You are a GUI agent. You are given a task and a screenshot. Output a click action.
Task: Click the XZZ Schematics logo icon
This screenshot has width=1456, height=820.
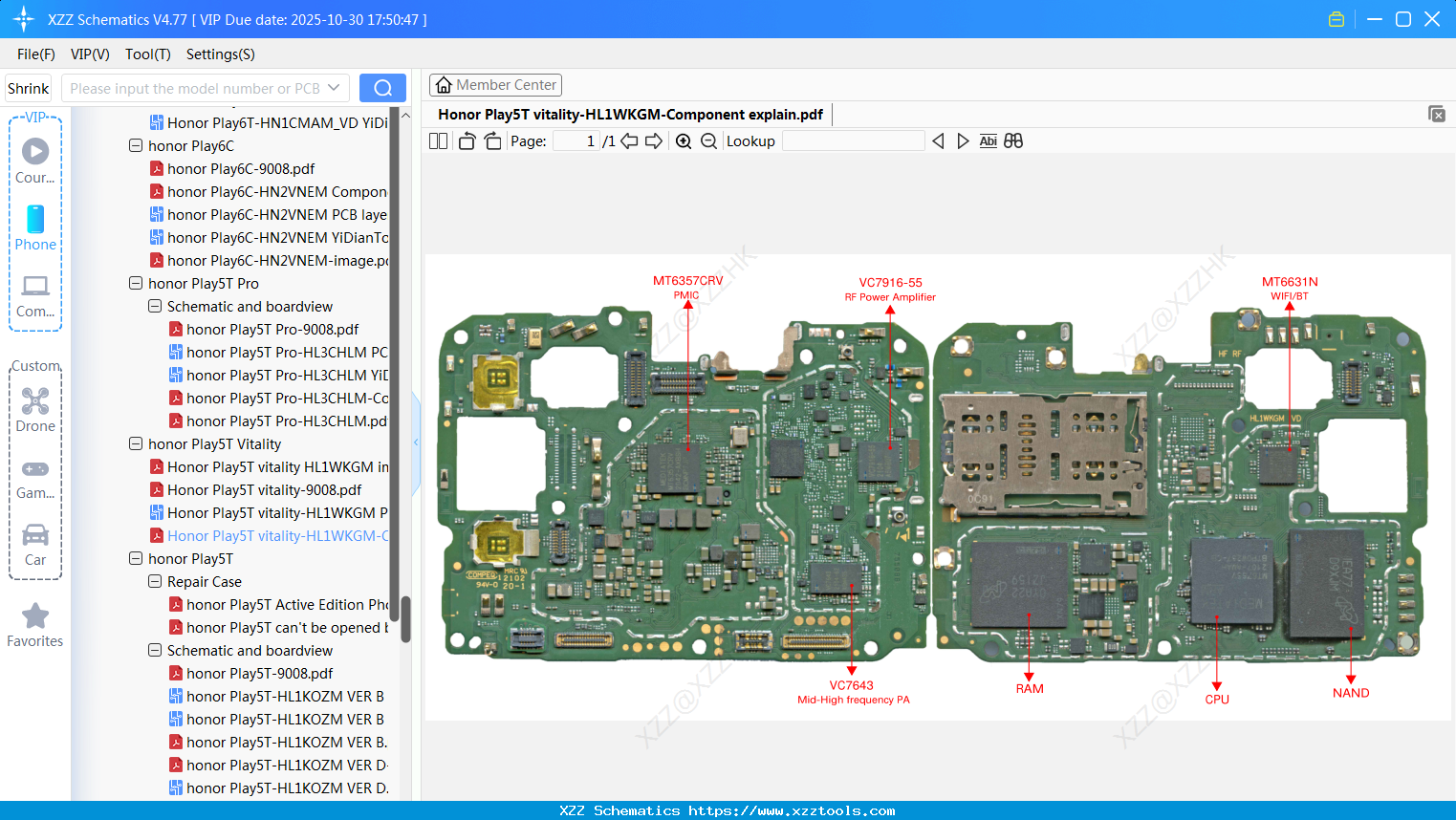(x=24, y=19)
